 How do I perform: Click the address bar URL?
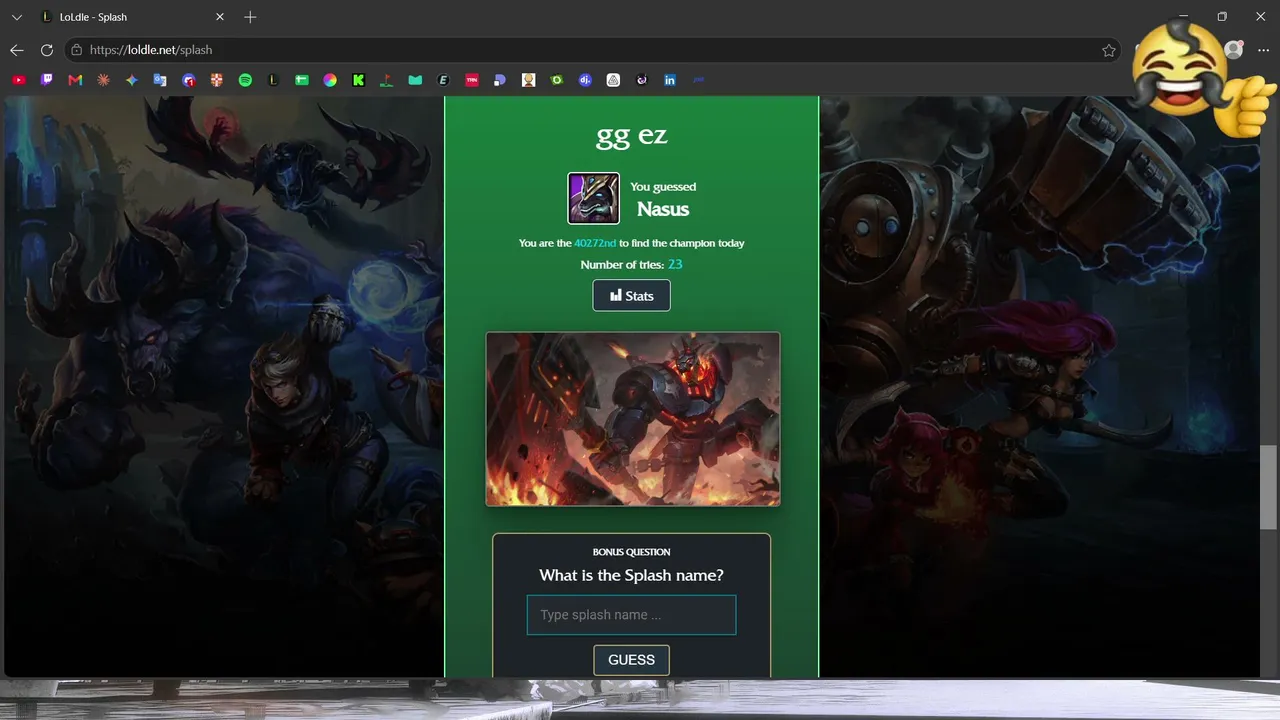(151, 50)
